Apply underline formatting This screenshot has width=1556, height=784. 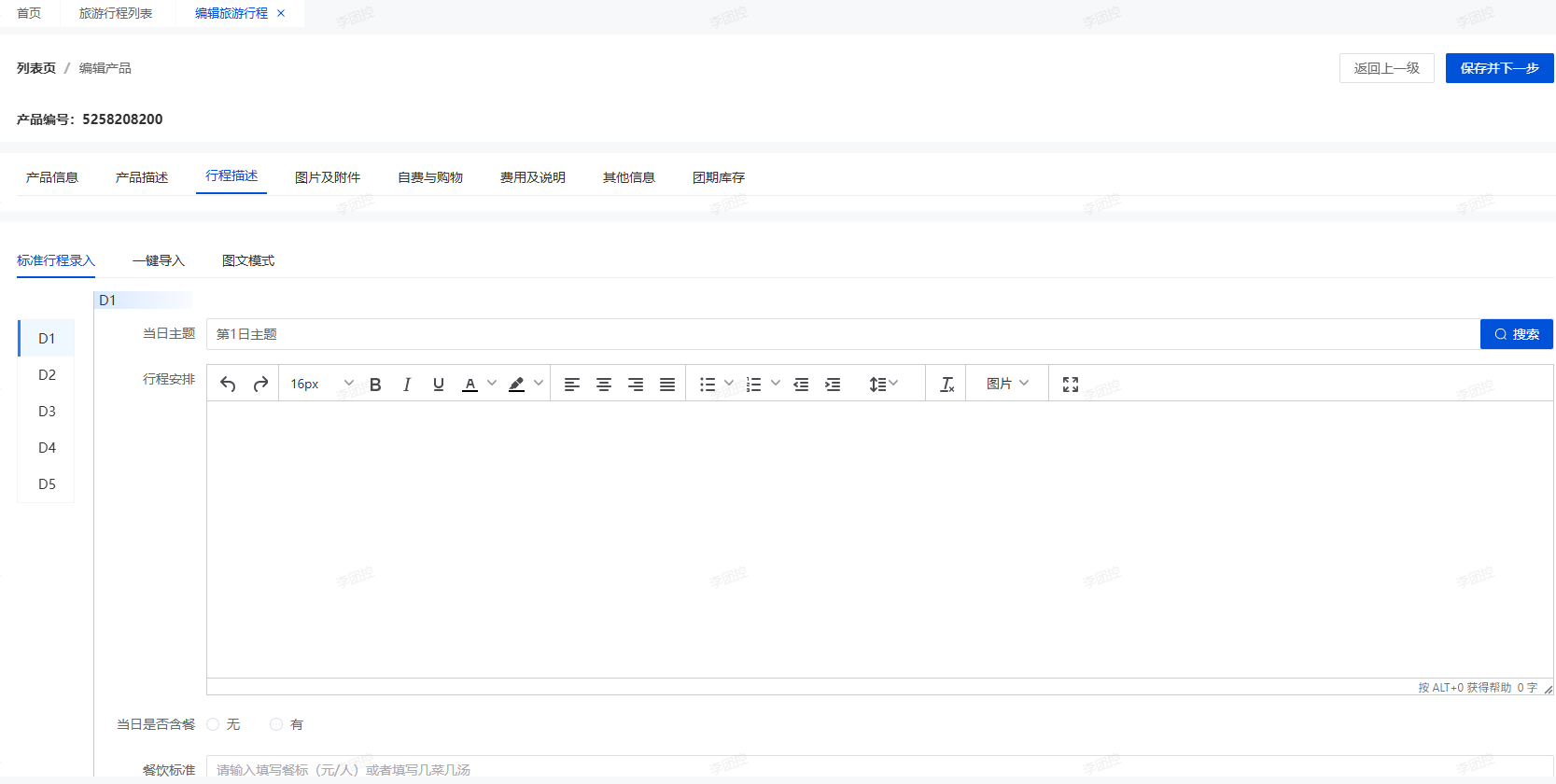(x=439, y=384)
